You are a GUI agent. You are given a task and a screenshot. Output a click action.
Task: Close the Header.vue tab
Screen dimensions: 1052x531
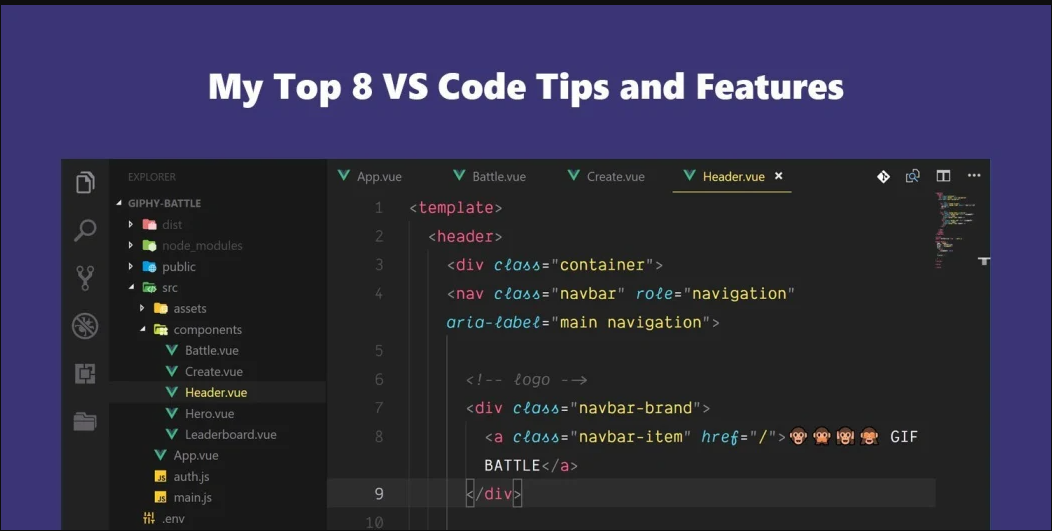point(779,176)
